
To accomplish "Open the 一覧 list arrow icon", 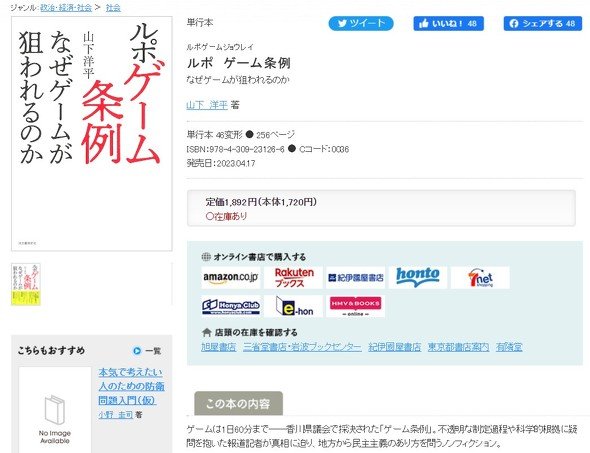I will (137, 351).
